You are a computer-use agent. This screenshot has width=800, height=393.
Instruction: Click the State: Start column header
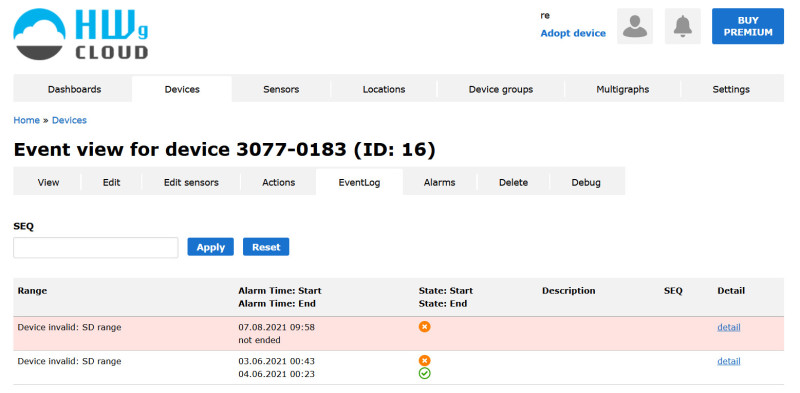(445, 291)
